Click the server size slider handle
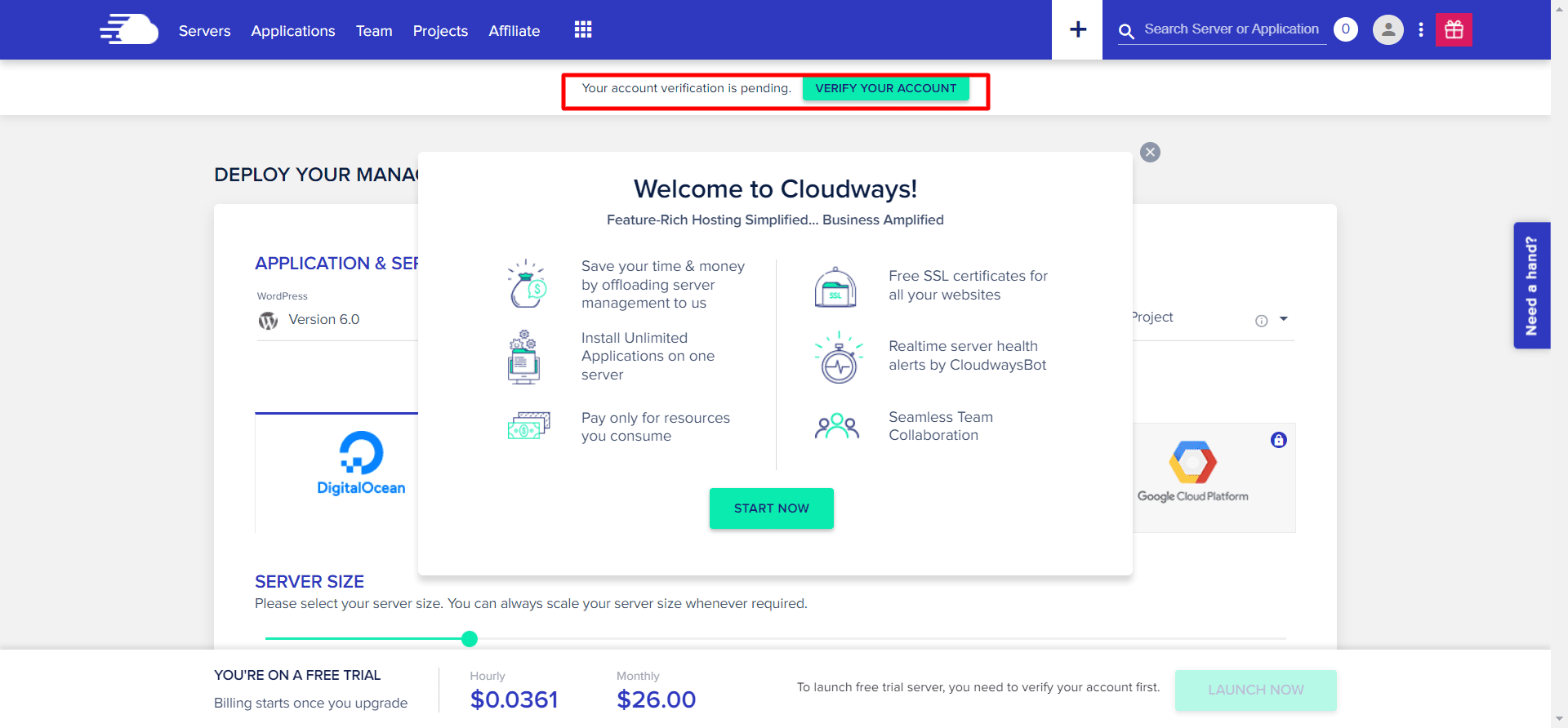 click(470, 639)
